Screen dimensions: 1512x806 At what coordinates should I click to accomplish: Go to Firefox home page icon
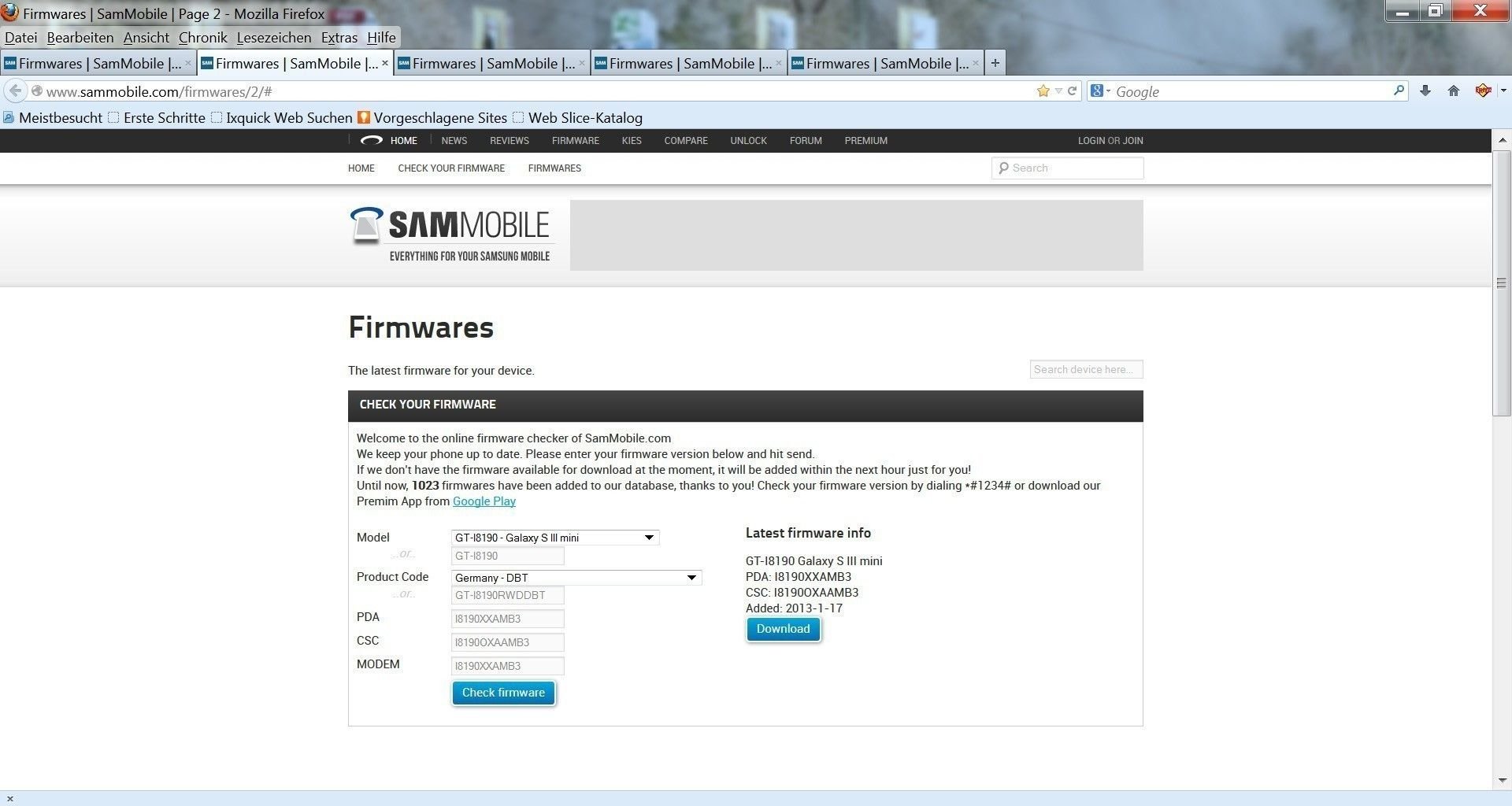click(1454, 91)
